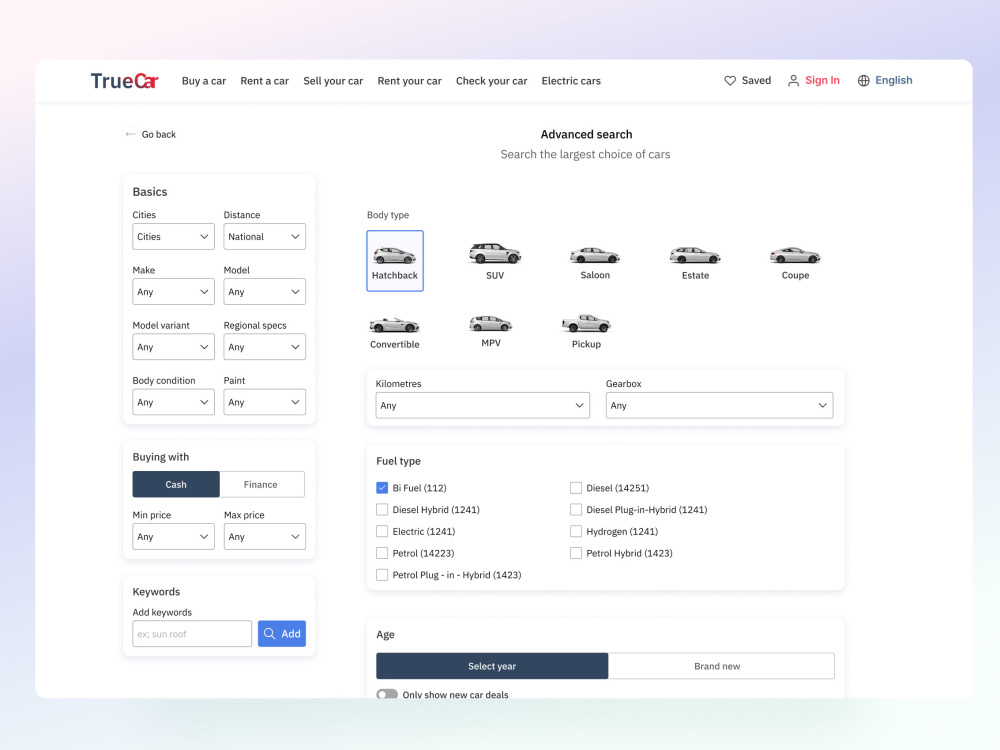Screen dimensions: 1000x750
Task: Open the Make dropdown
Action: (x=173, y=292)
